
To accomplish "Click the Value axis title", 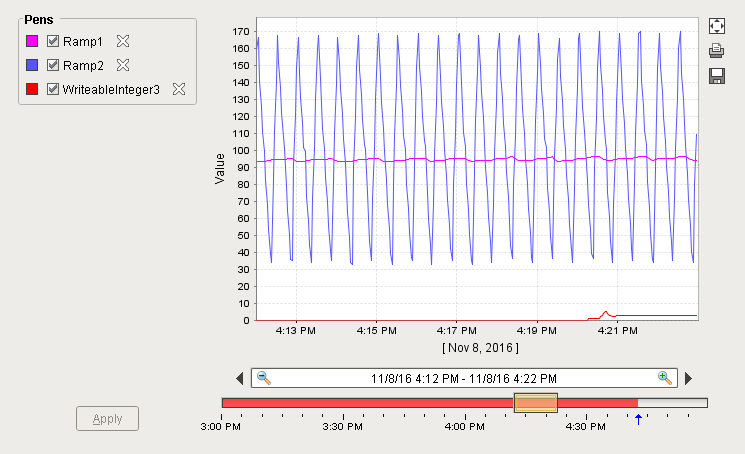I will 220,169.
